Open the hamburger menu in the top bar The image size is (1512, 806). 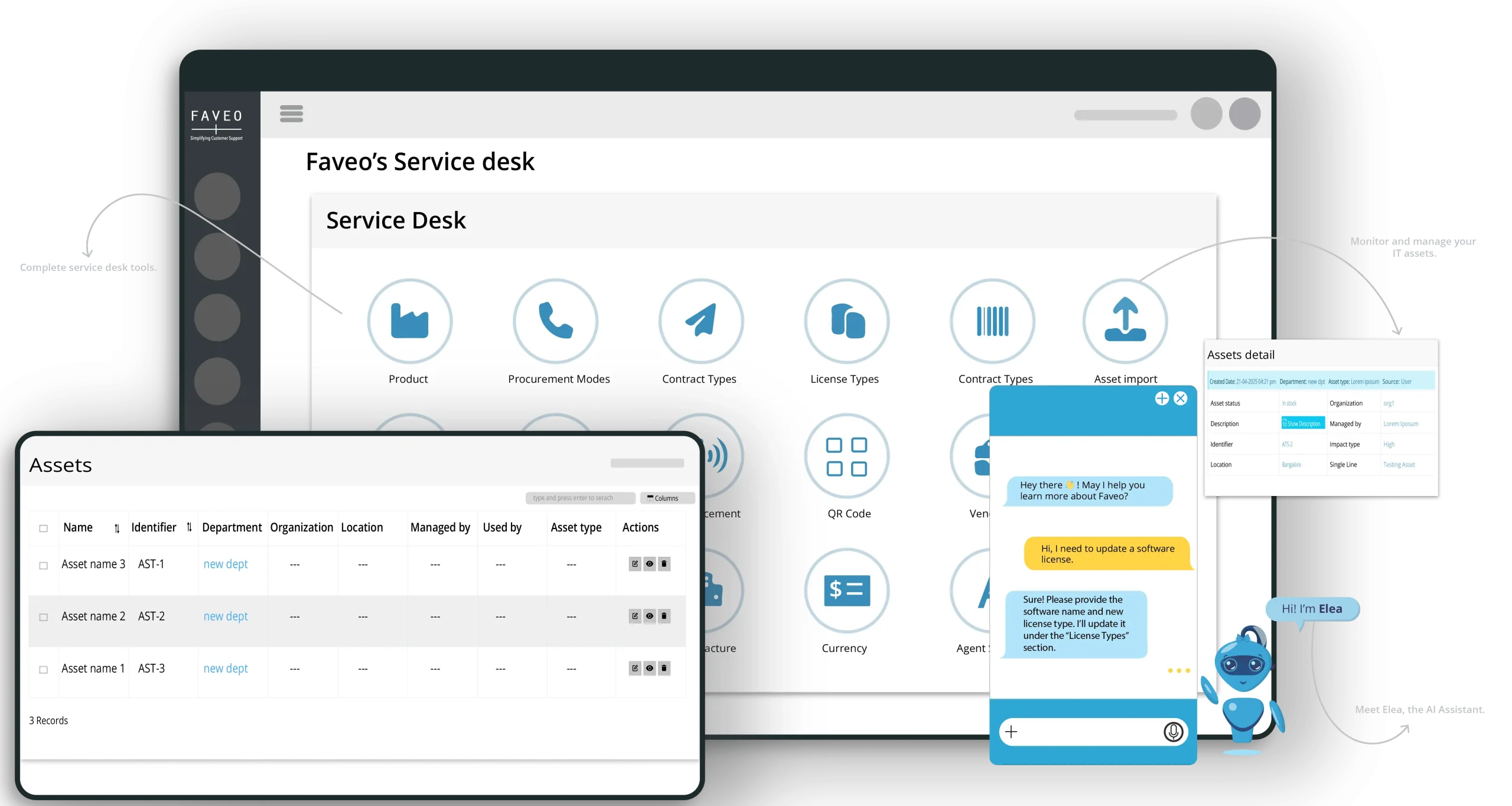pos(291,113)
